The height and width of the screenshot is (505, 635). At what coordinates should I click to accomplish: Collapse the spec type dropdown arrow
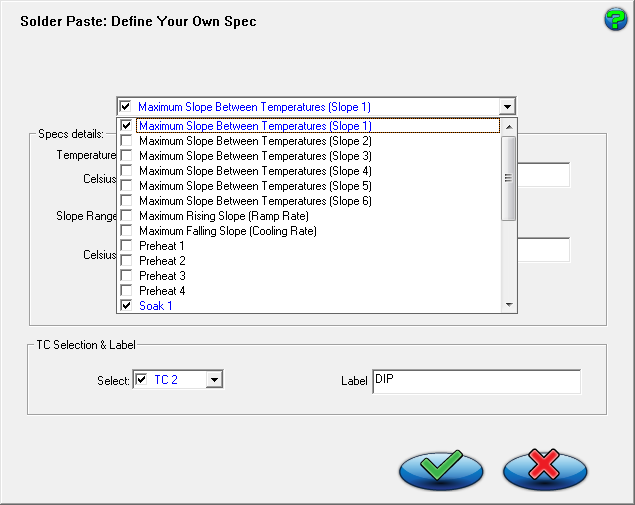click(x=508, y=107)
